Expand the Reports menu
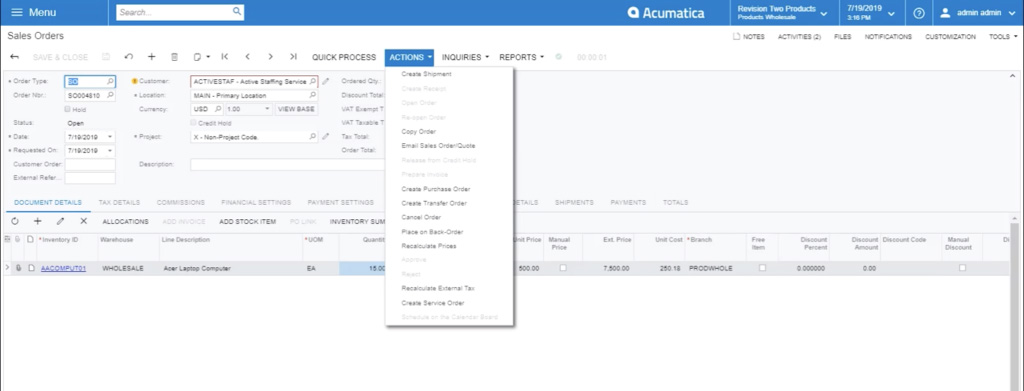Image resolution: width=1024 pixels, height=391 pixels. coord(521,57)
